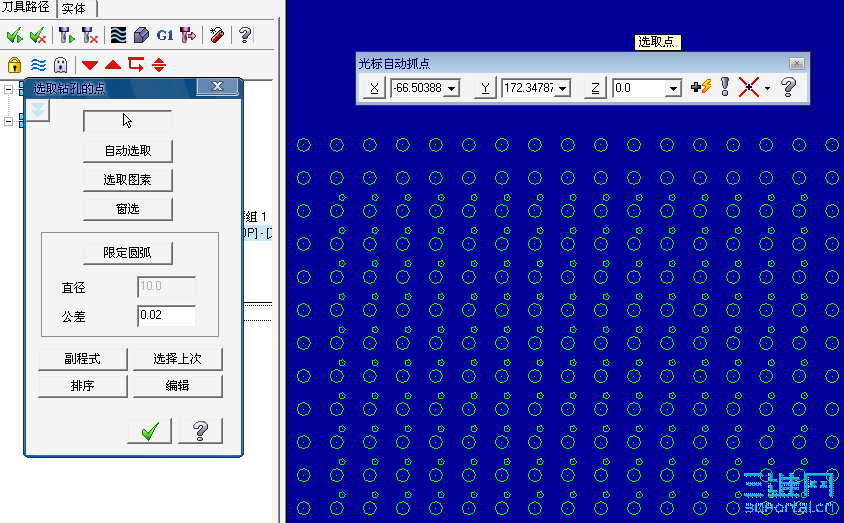Collapse the lower tree node minus box
Viewport: 844px width, 523px height.
pyautogui.click(x=9, y=122)
